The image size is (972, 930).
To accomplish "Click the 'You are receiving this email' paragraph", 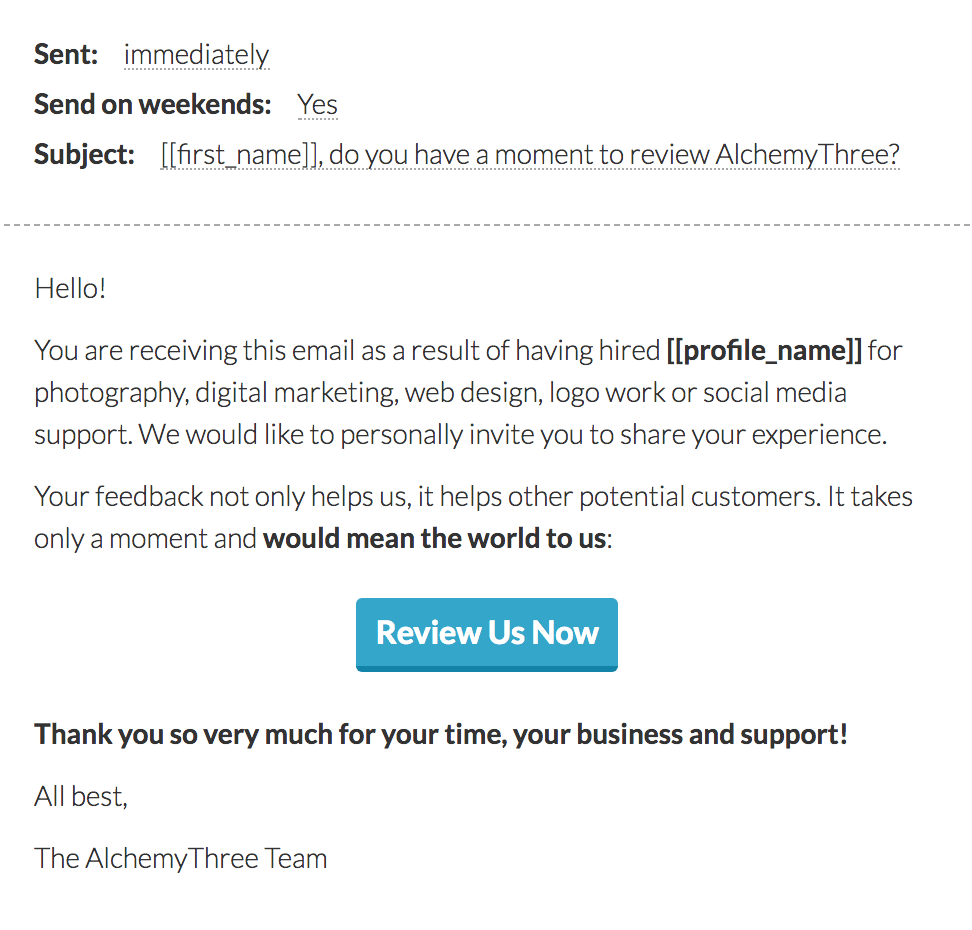I will point(468,392).
